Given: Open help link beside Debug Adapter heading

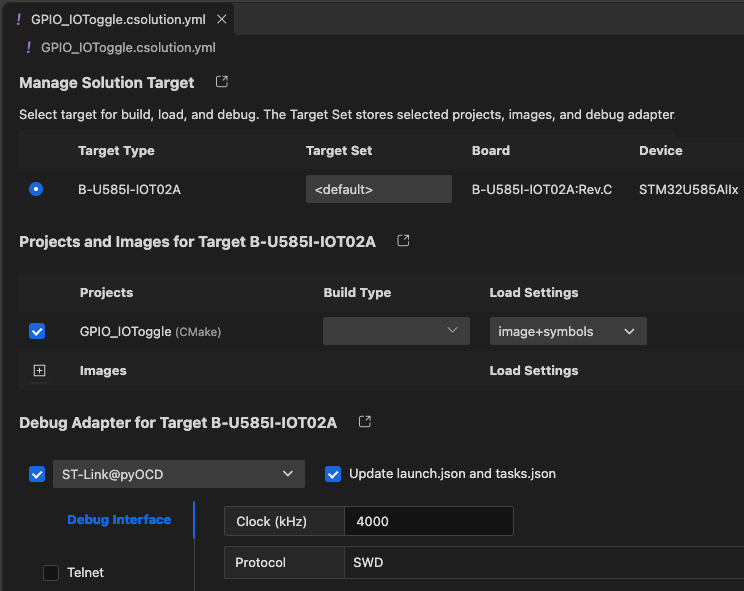Looking at the screenshot, I should coord(364,421).
